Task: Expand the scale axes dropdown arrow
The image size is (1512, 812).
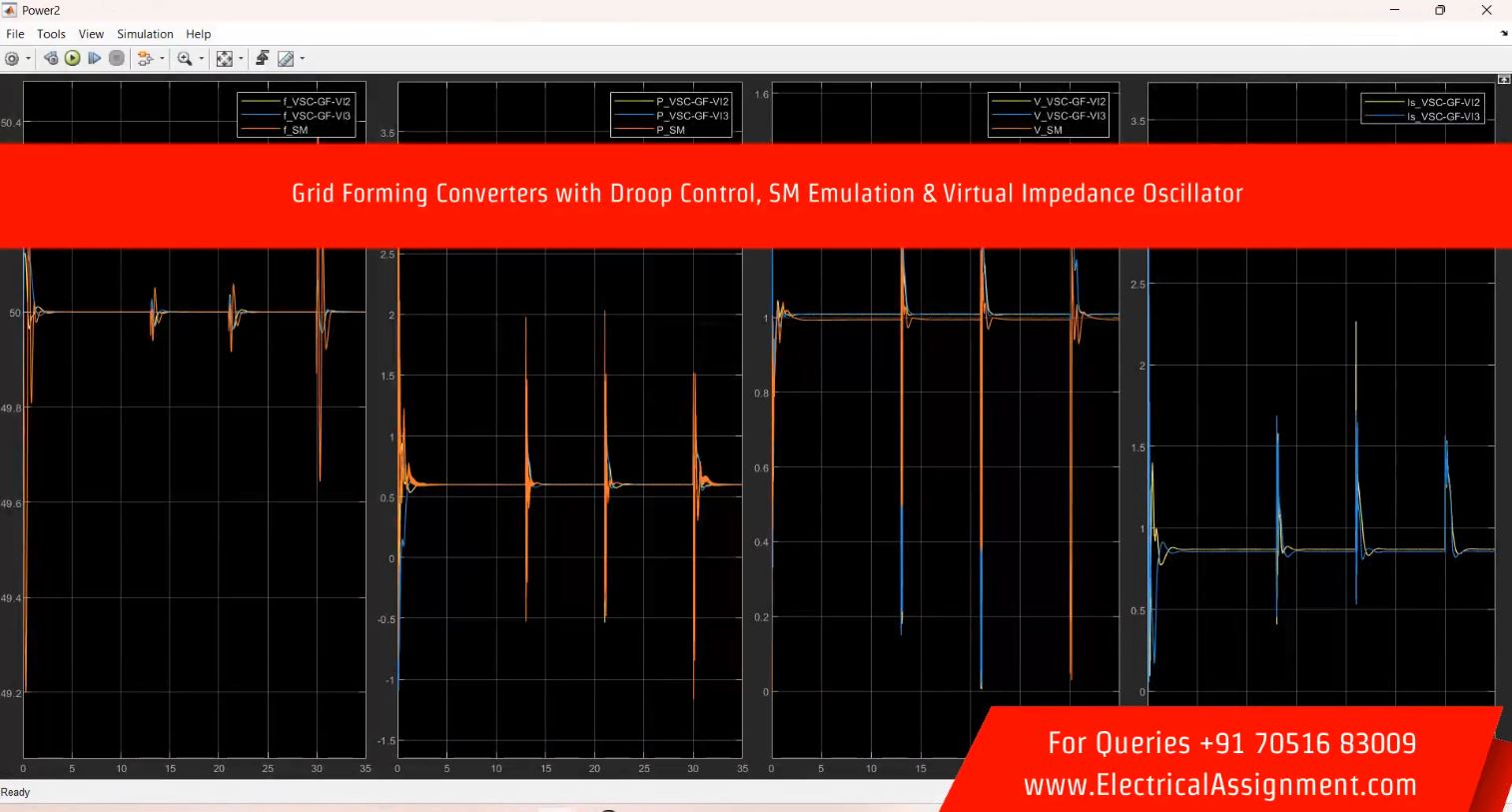Action: tap(241, 59)
